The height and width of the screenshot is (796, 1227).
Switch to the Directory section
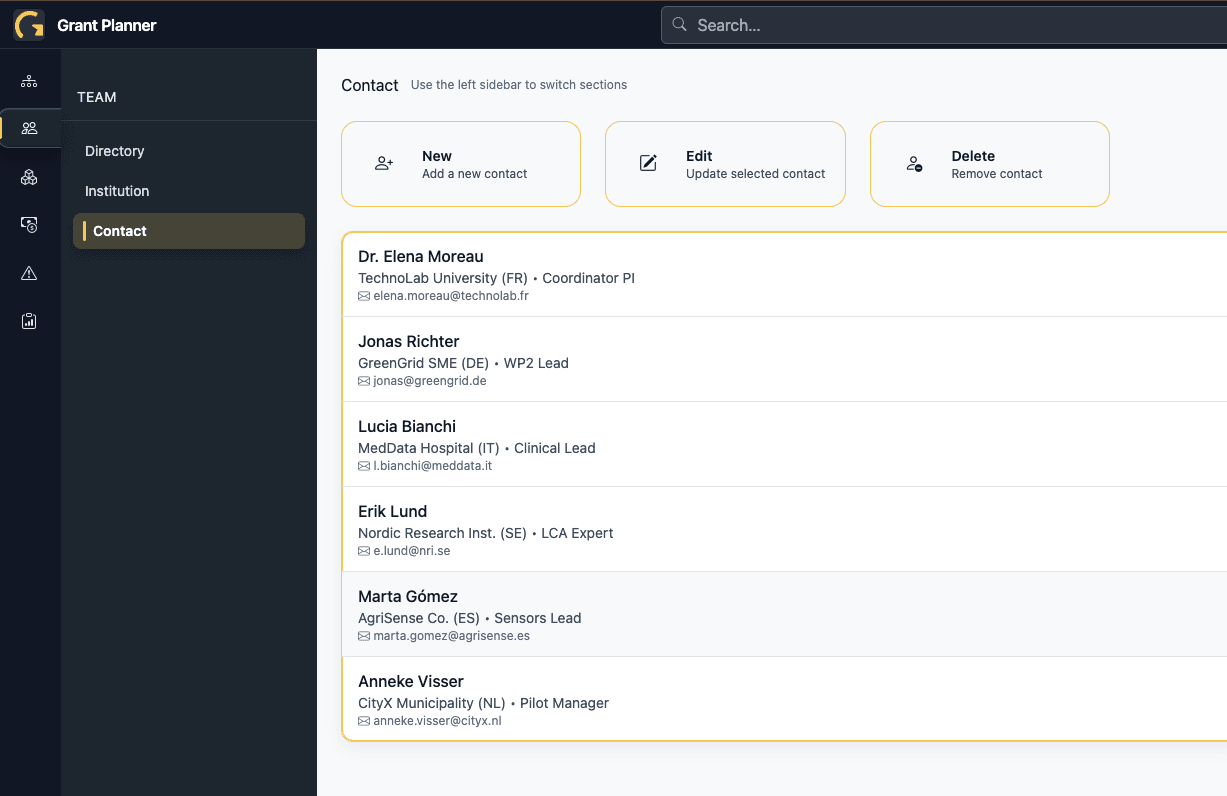click(114, 151)
